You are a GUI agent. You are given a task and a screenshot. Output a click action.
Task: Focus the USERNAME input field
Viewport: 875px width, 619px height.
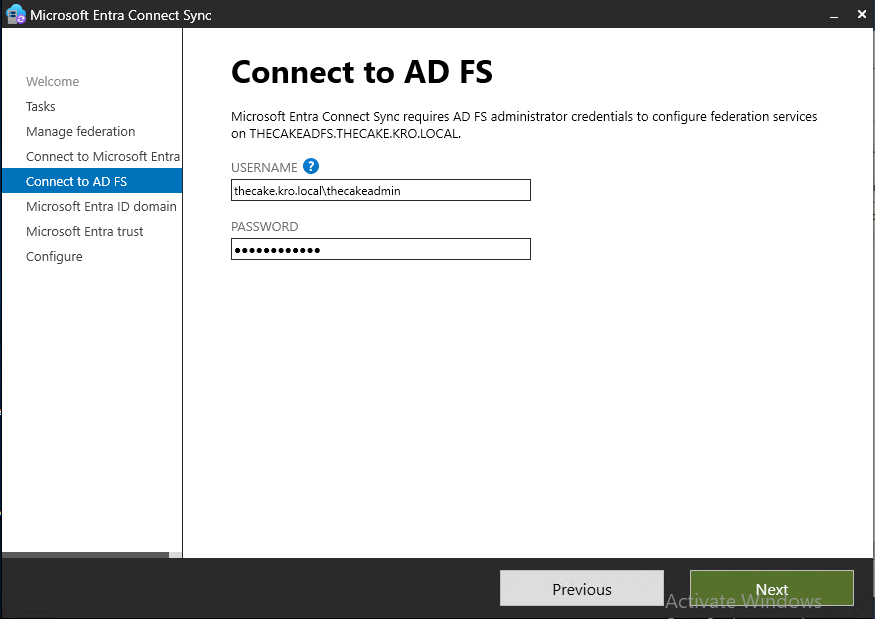(x=381, y=190)
